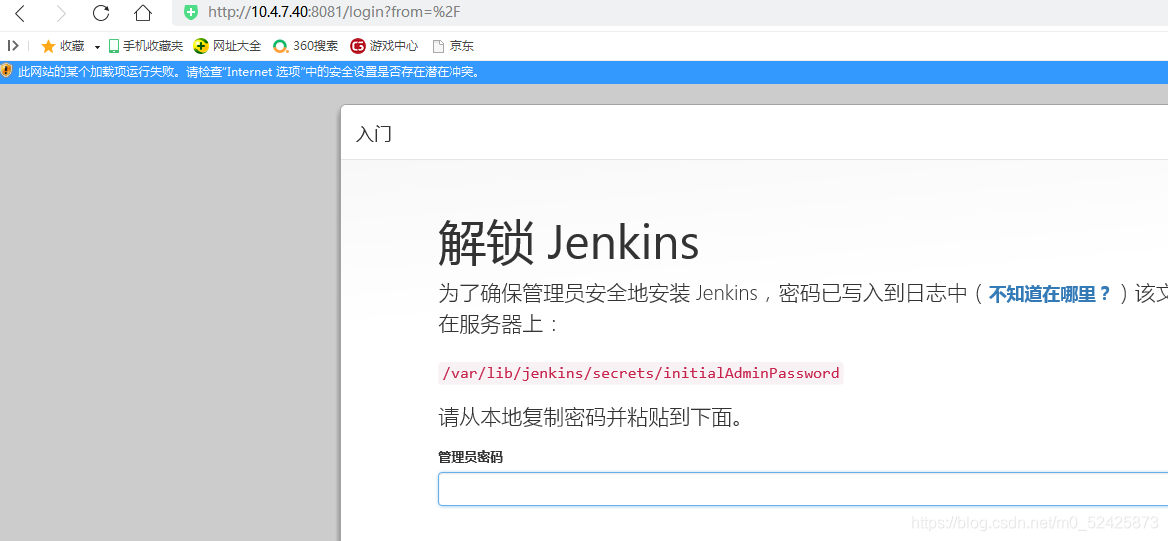Toggle the bookmarks sidebar arrow icon
This screenshot has width=1168, height=541.
13,46
